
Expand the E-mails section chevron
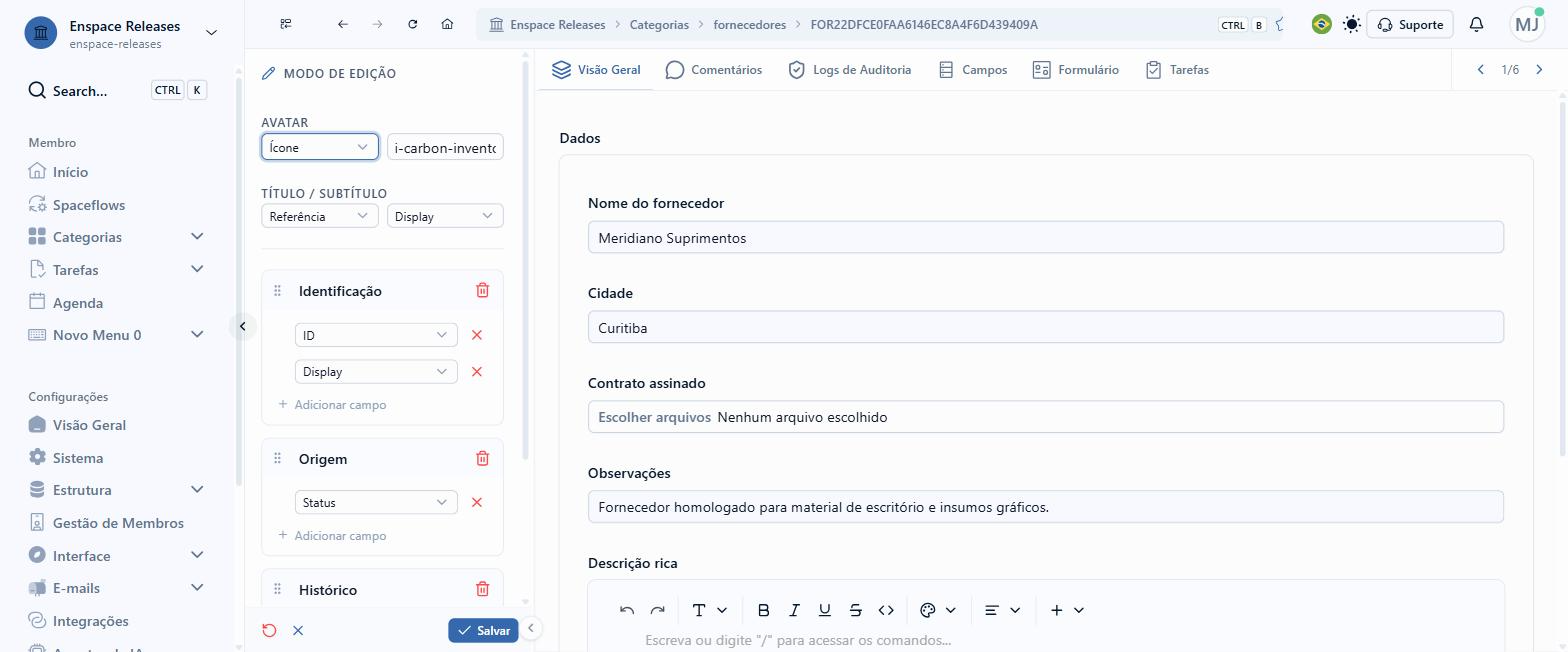coord(197,588)
